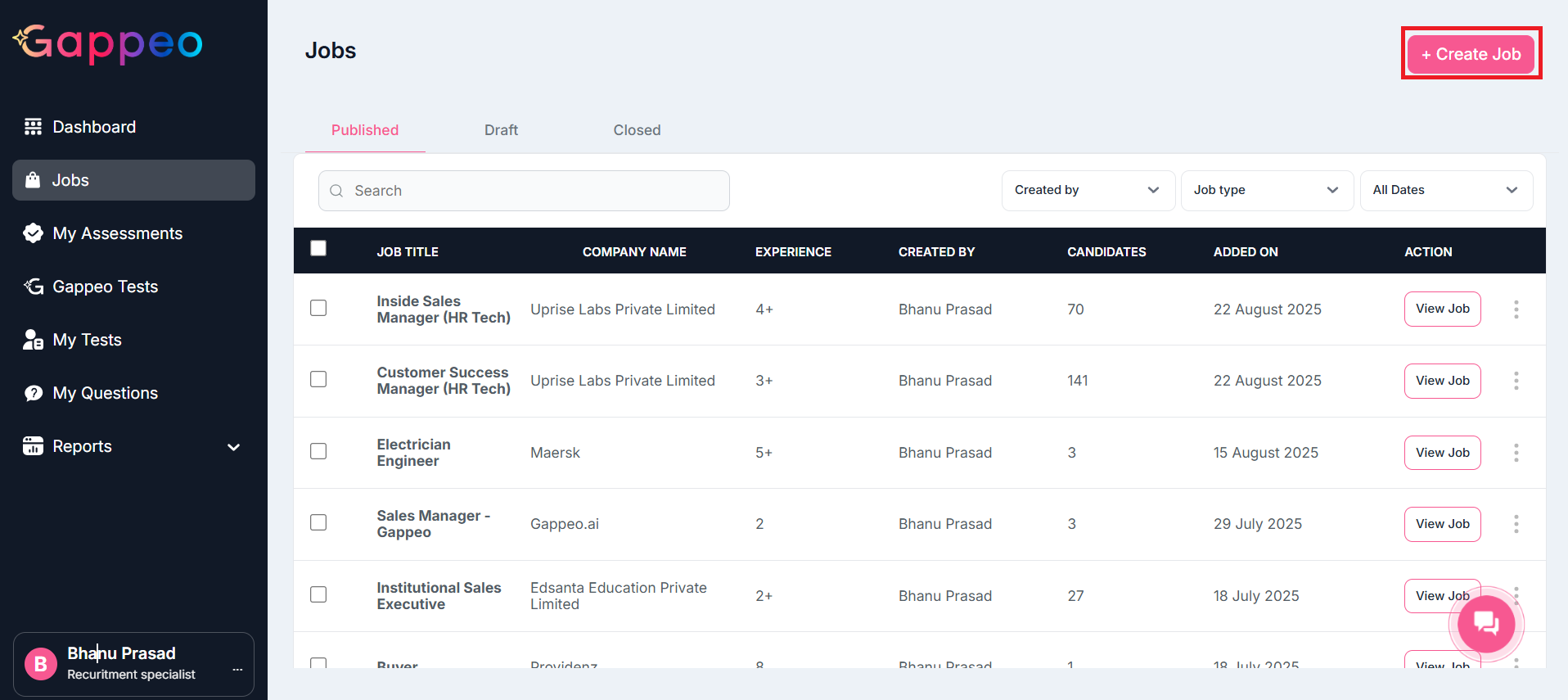The height and width of the screenshot is (700, 1568).
Task: Toggle the select-all checkbox in table header
Action: pos(318,248)
